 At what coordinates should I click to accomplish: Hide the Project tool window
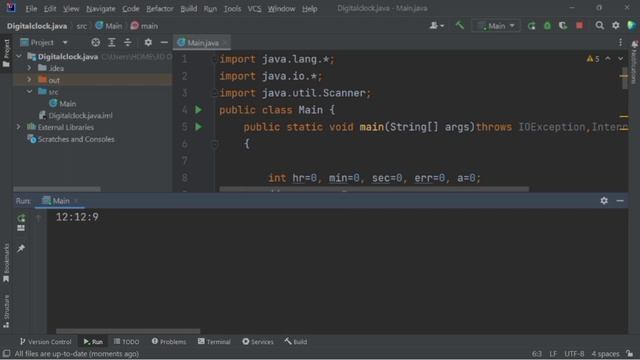(164, 42)
